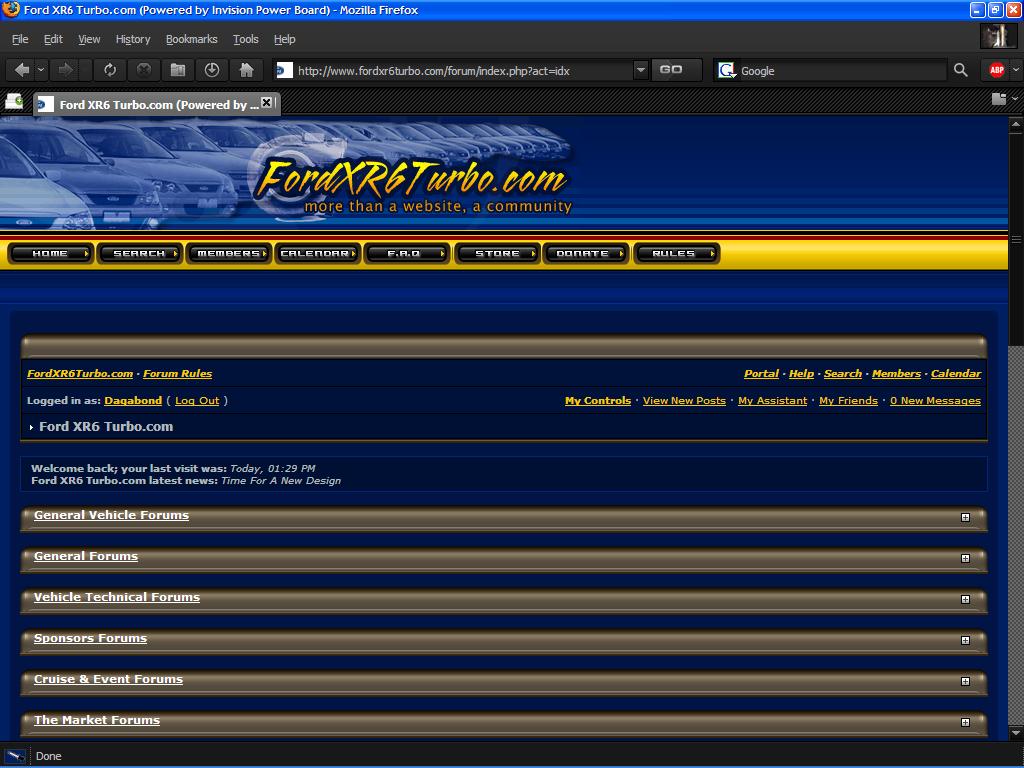The height and width of the screenshot is (768, 1024).
Task: Click the page scrollbar down arrow
Action: (x=1016, y=733)
